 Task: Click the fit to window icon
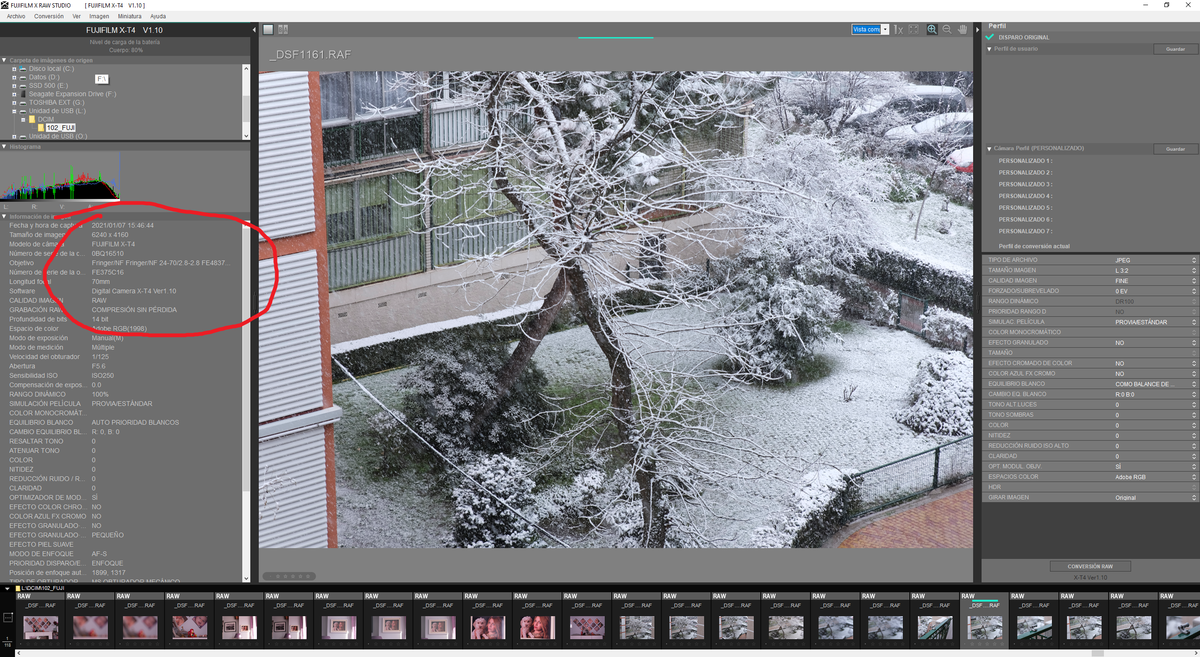(913, 30)
